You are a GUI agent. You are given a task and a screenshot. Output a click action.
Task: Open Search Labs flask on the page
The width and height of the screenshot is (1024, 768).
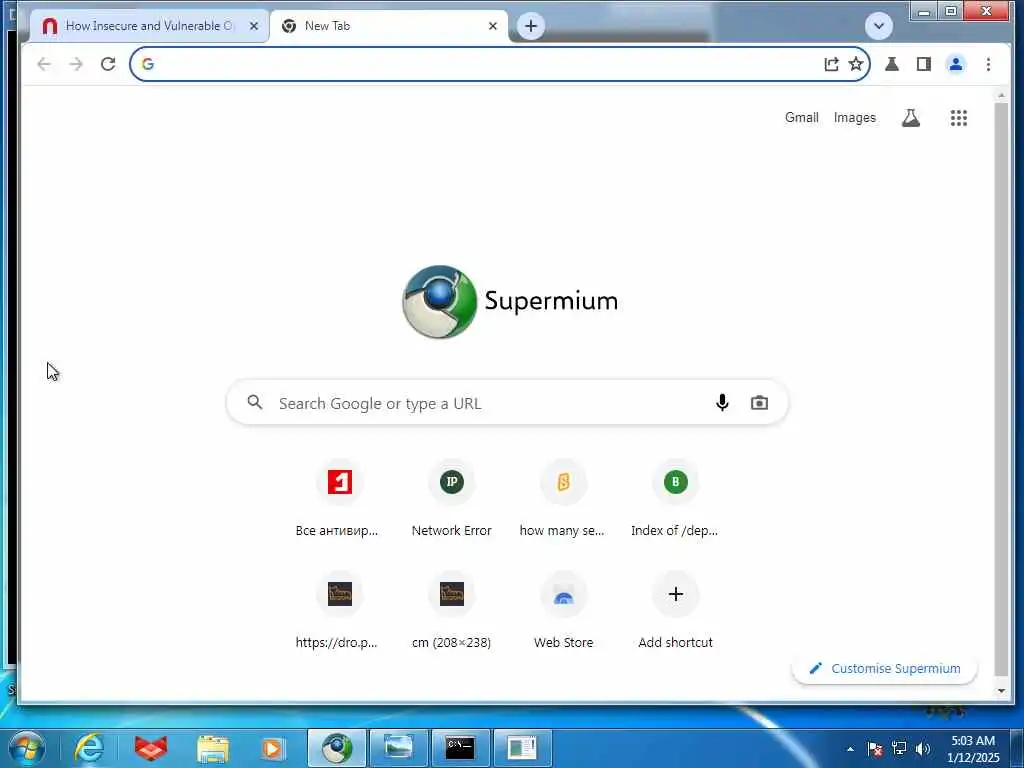pos(910,118)
